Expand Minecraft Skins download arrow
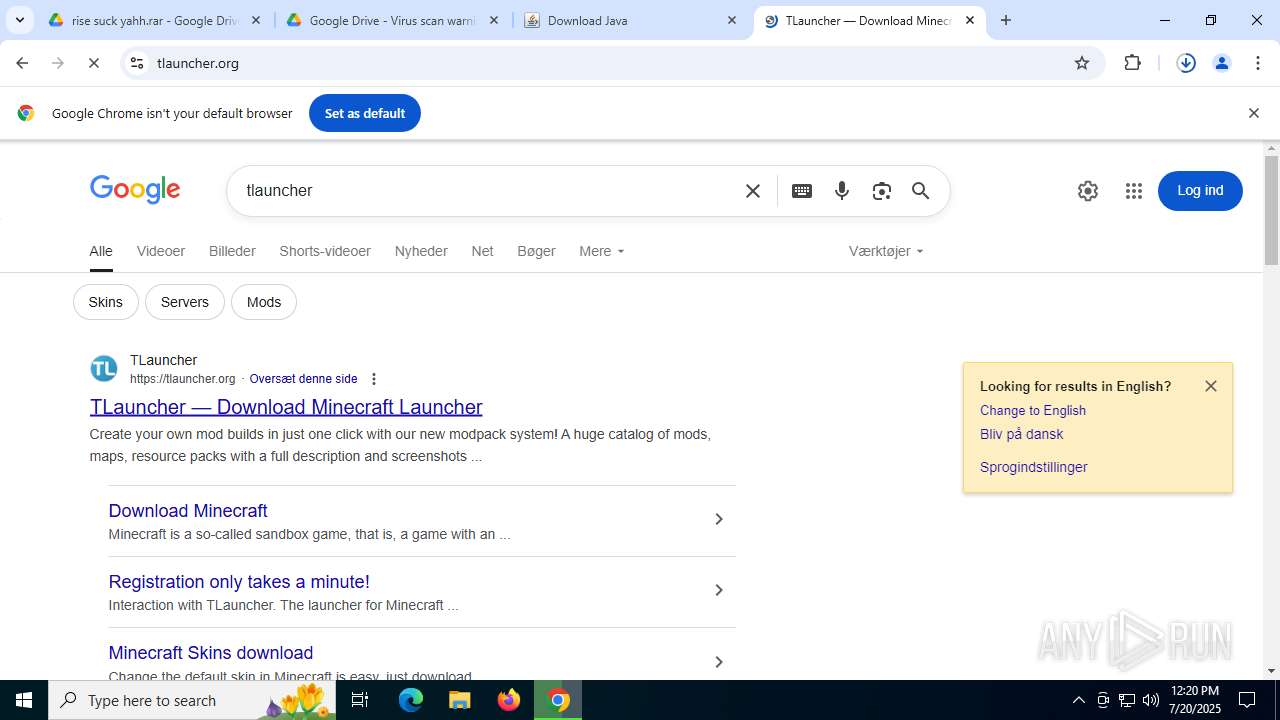The height and width of the screenshot is (720, 1280). point(718,661)
